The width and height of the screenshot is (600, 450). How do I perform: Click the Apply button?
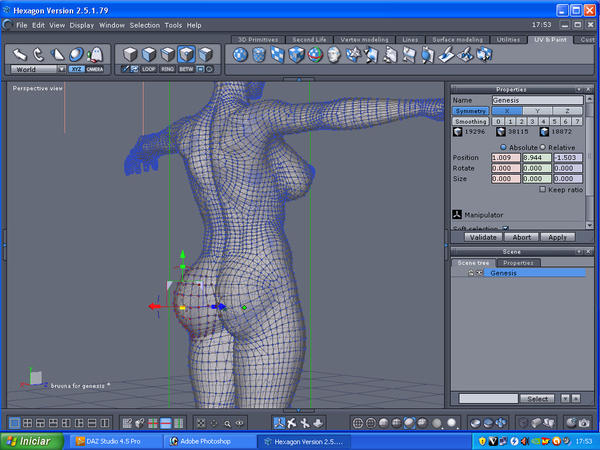[x=557, y=237]
